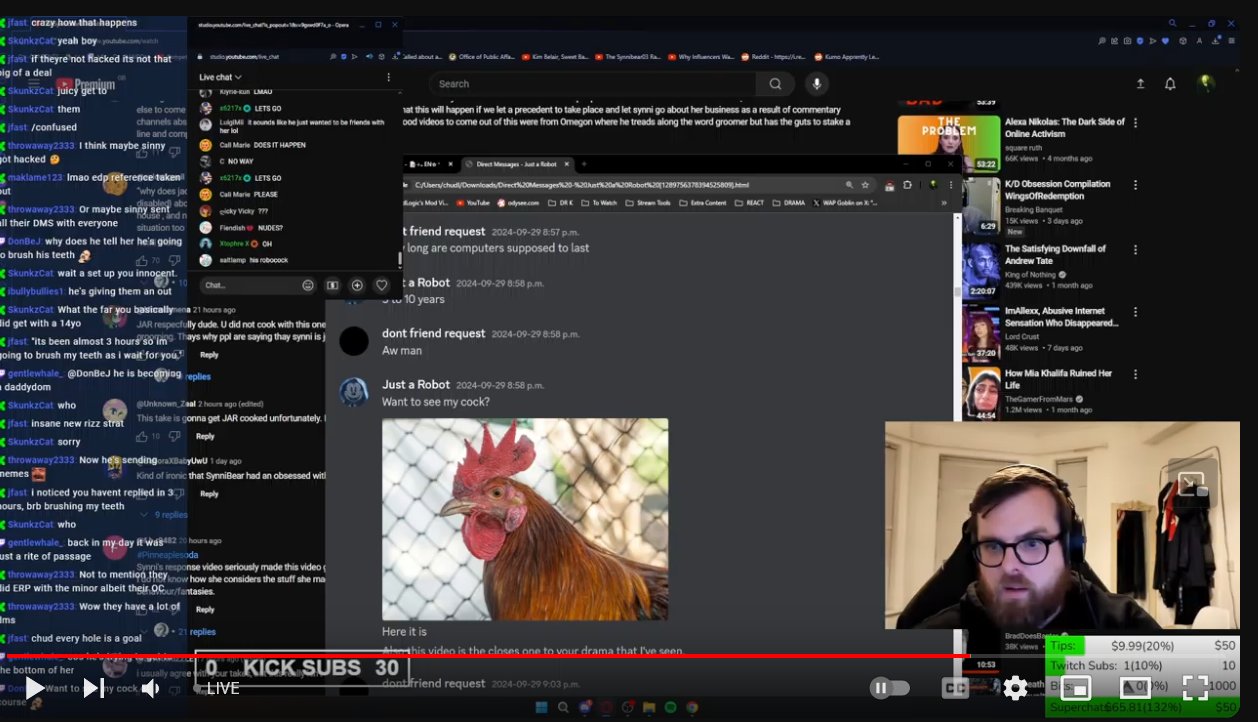This screenshot has height=722, width=1258.
Task: Open the WAP Goblin on X bookmark
Action: (844, 203)
